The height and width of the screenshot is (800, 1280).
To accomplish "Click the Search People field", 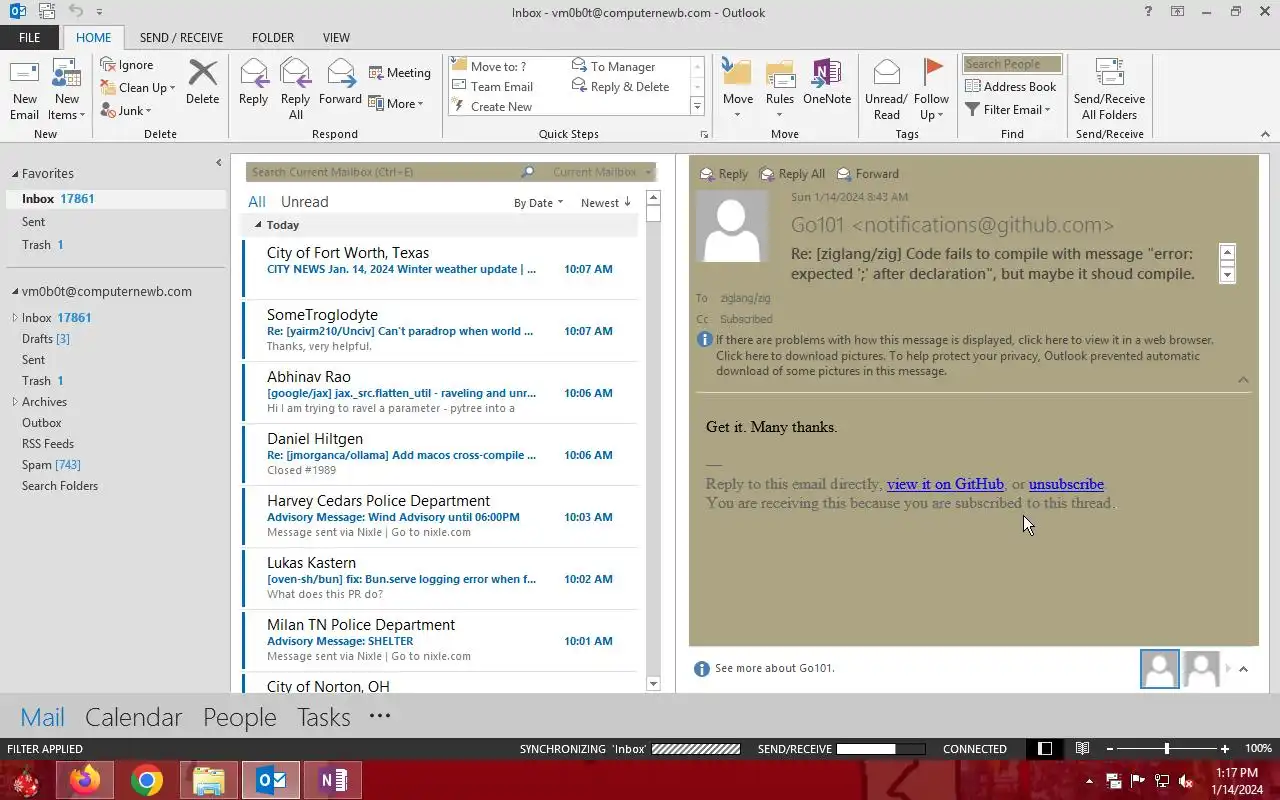I will 1012,64.
